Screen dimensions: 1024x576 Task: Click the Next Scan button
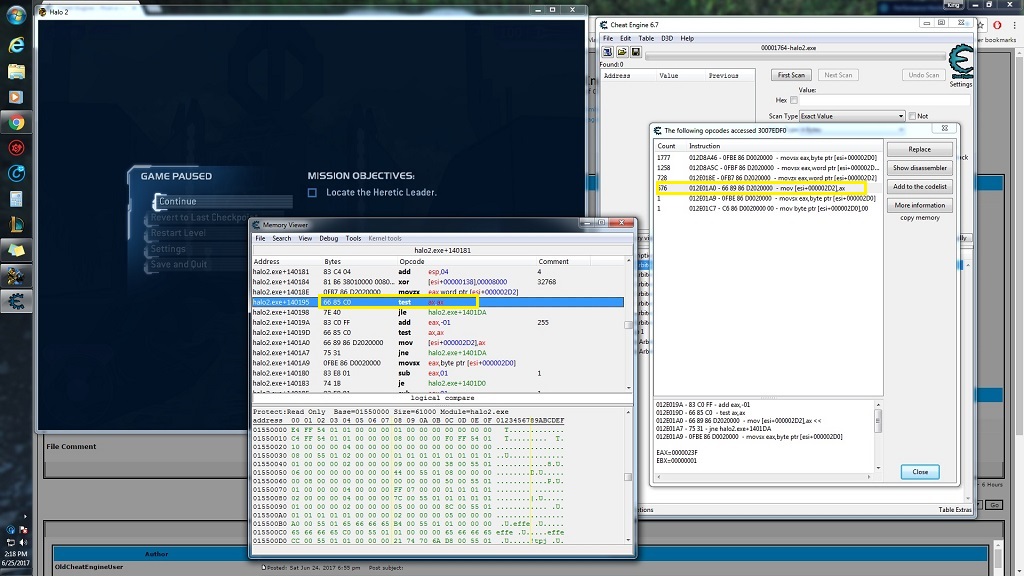838,75
